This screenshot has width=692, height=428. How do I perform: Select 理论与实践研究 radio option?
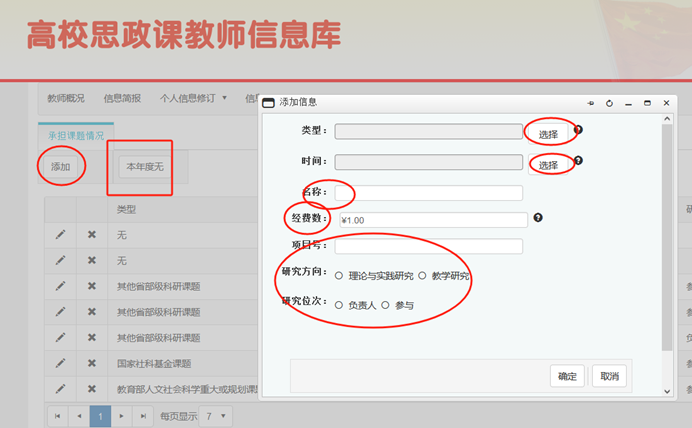point(339,275)
